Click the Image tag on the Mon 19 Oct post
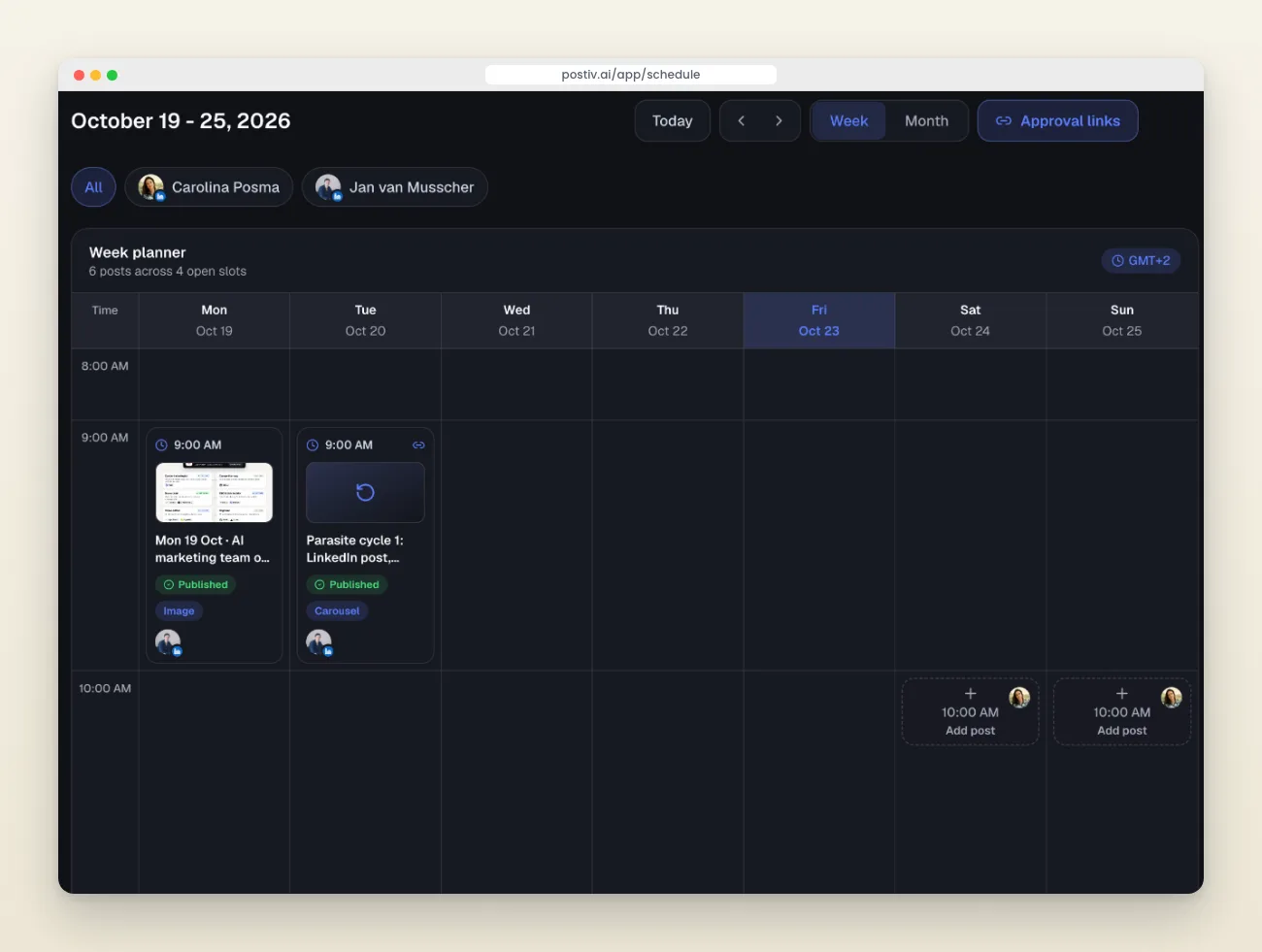The width and height of the screenshot is (1262, 952). tap(179, 610)
